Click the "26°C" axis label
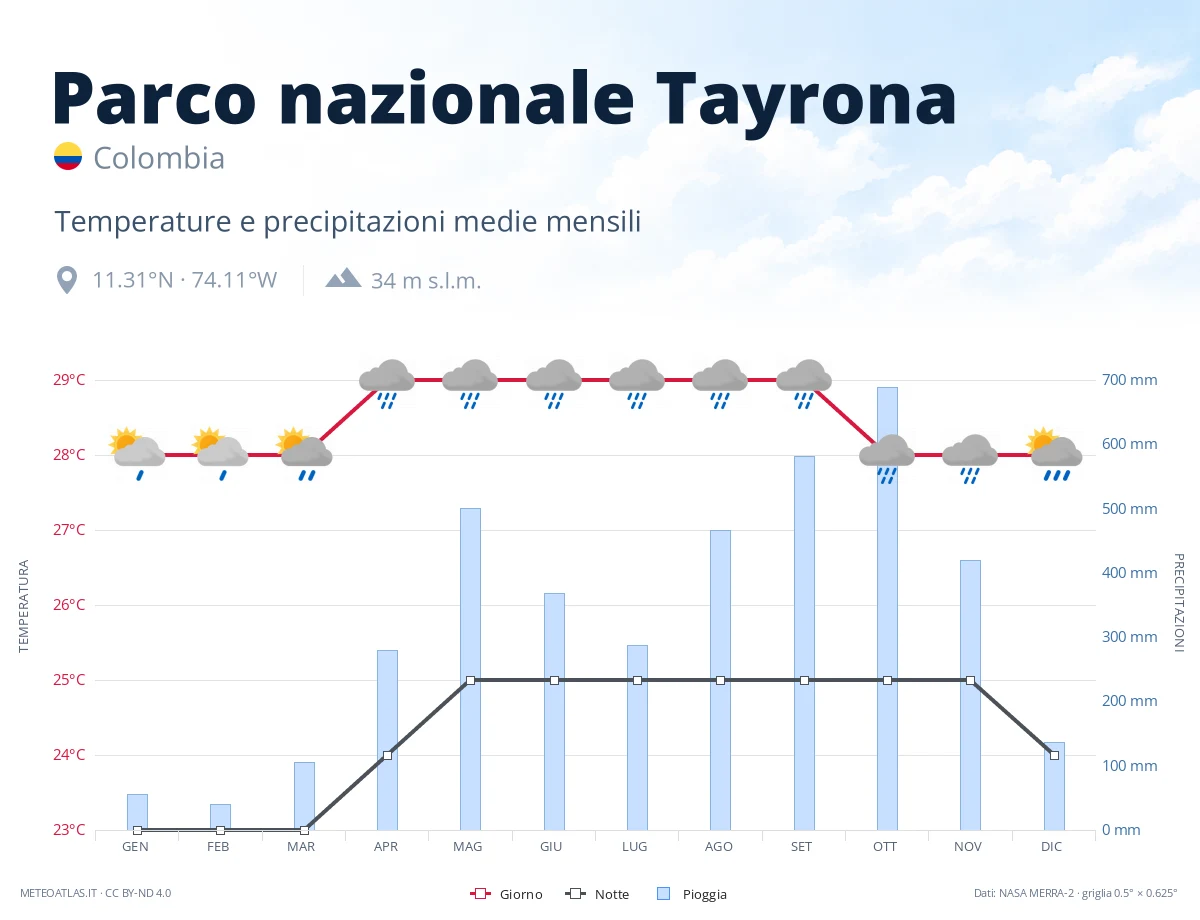The height and width of the screenshot is (920, 1200). click(x=69, y=605)
